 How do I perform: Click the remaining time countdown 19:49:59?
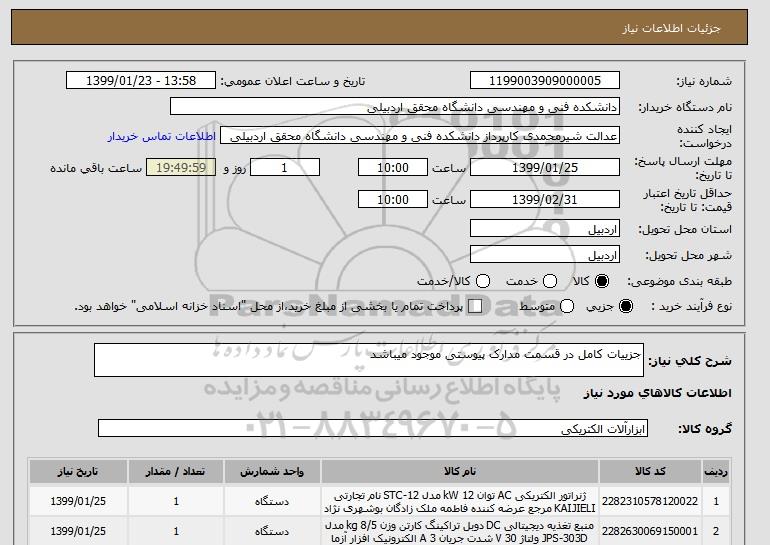[x=181, y=167]
